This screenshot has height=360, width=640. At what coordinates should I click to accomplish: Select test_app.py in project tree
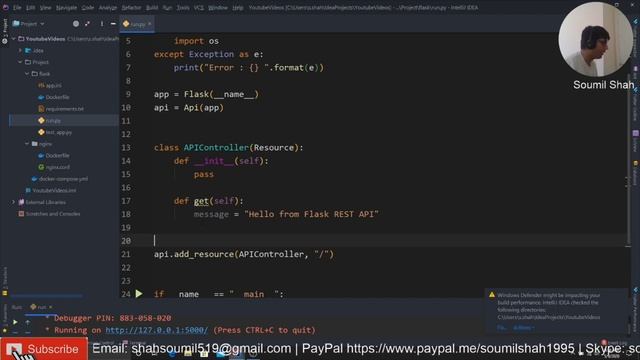tap(55, 132)
